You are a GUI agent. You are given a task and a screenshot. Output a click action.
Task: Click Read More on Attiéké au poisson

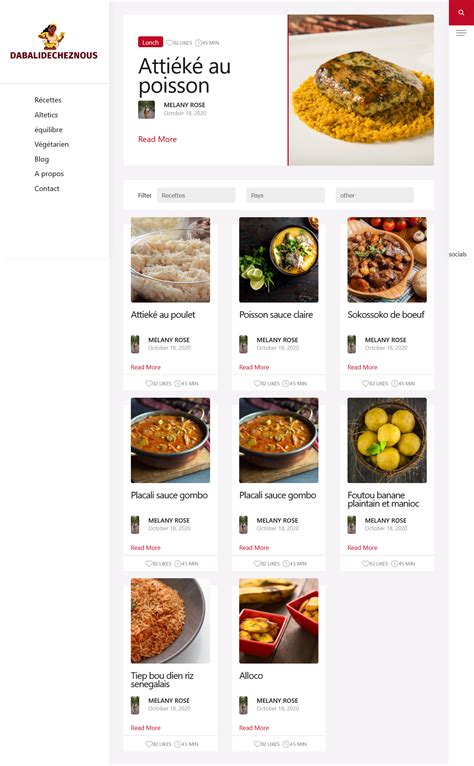157,139
